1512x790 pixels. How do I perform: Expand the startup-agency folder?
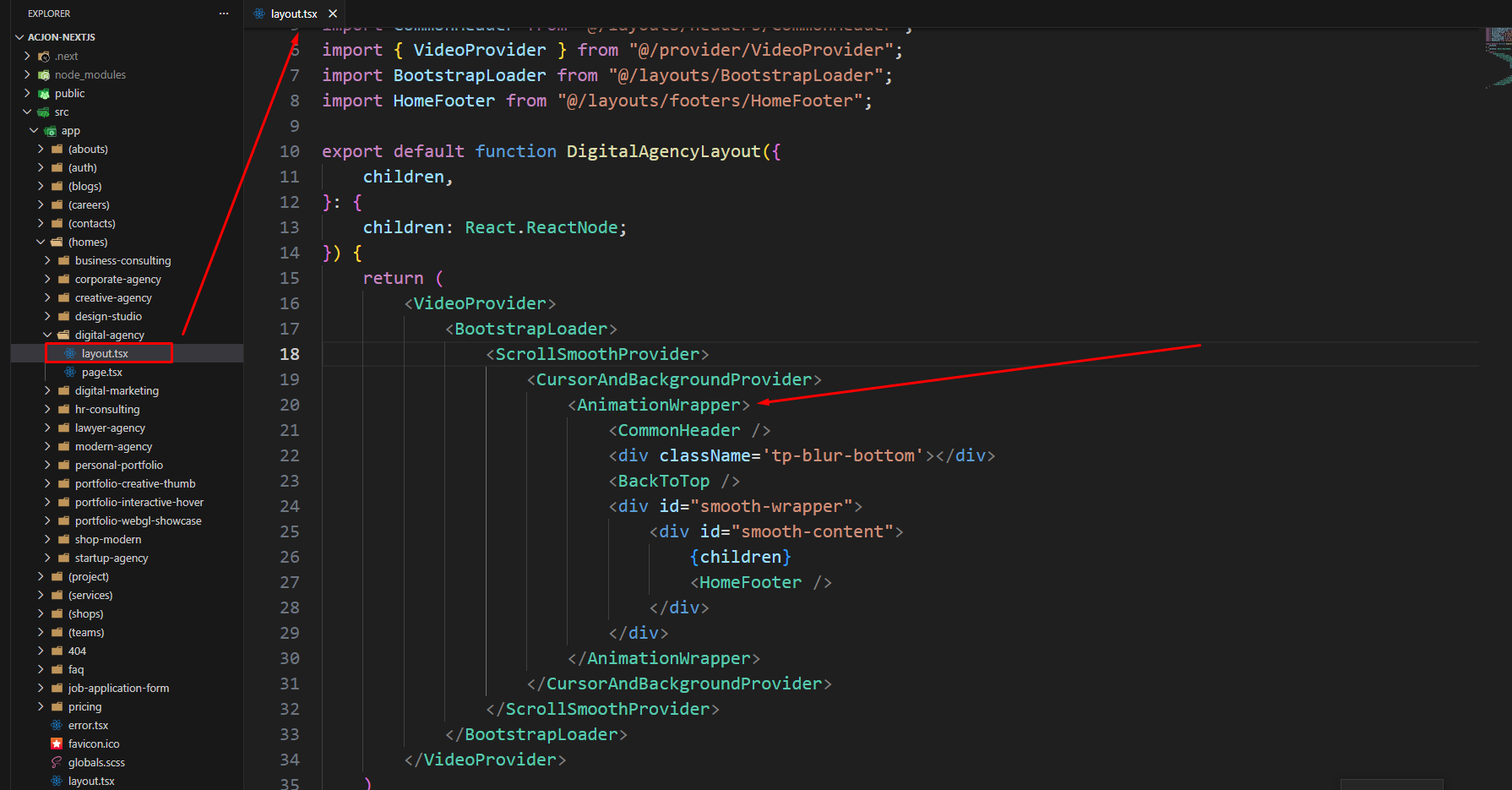tap(111, 558)
